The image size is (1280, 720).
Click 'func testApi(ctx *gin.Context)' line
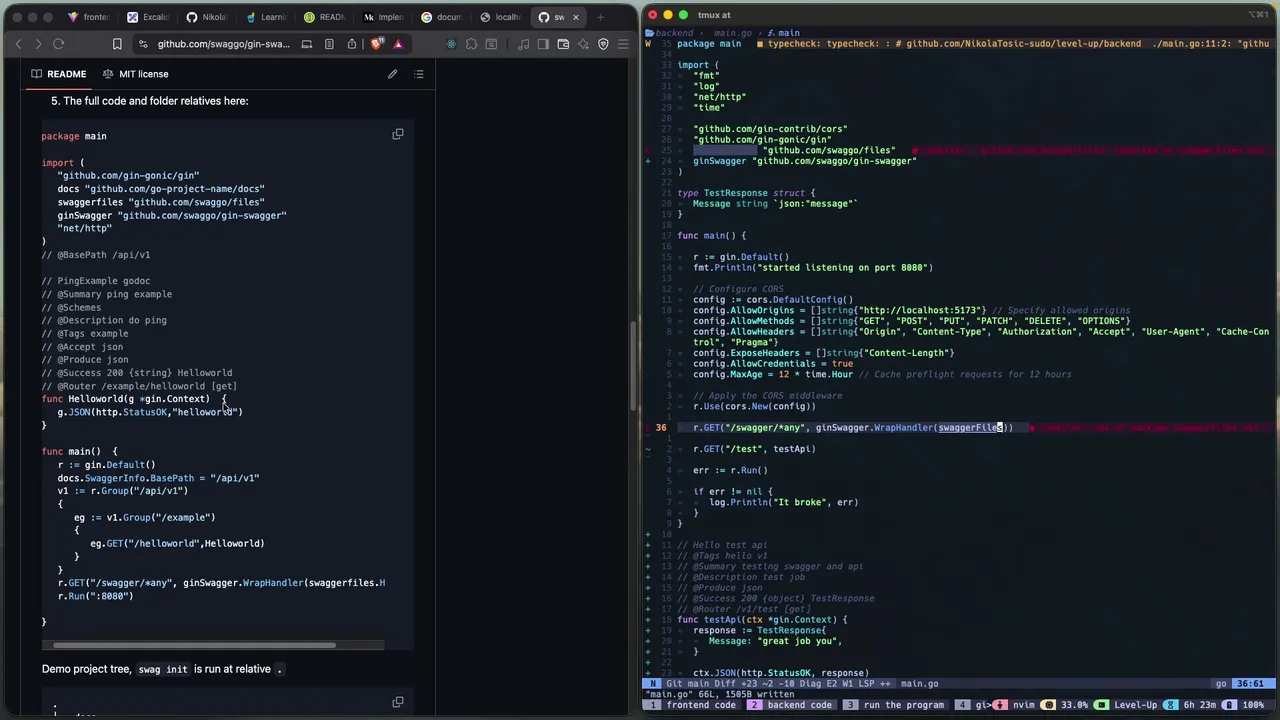pos(762,620)
